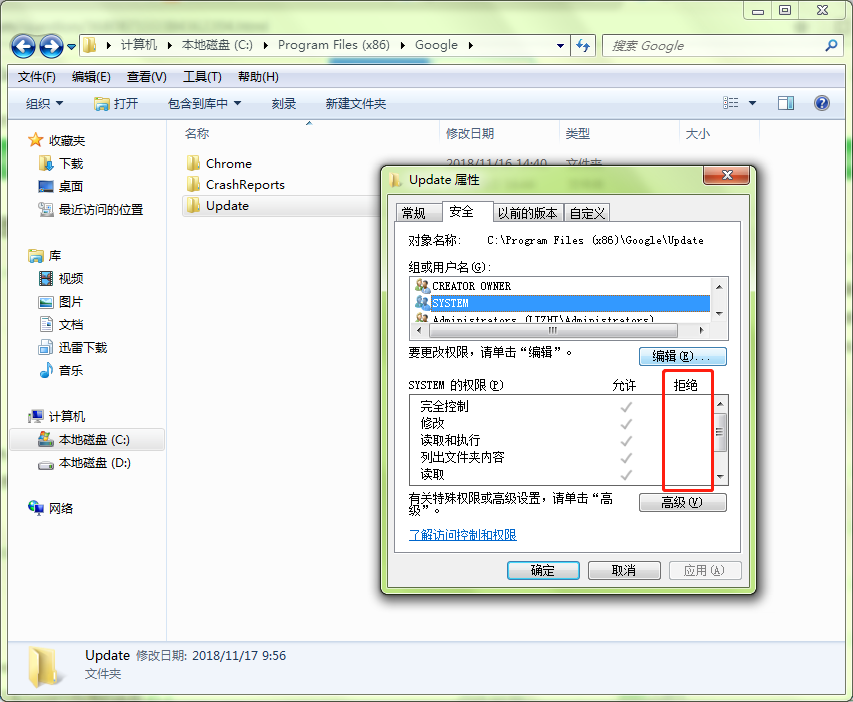
Task: Change view using the view mode icon
Action: 731,103
